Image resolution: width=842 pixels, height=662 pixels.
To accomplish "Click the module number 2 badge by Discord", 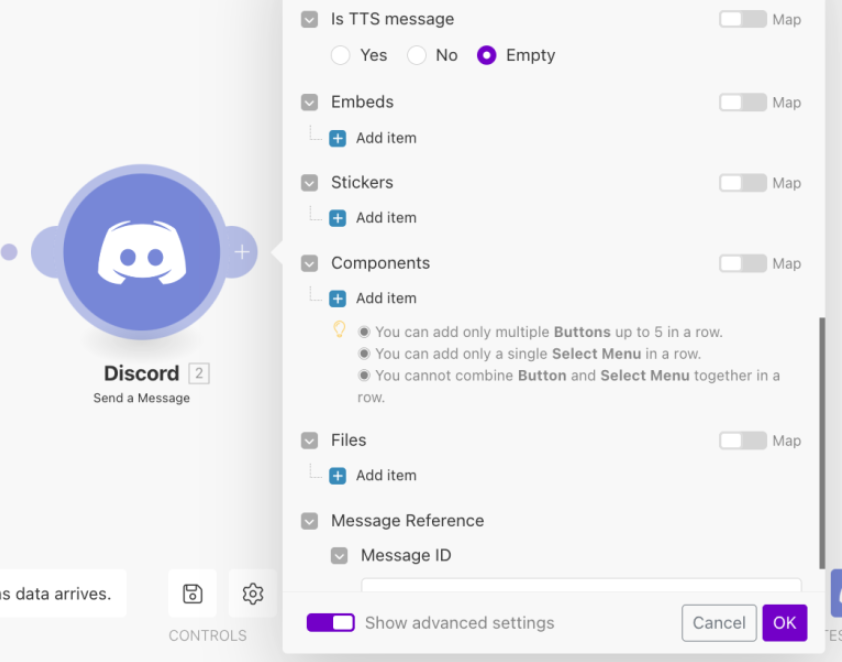I will pyautogui.click(x=199, y=373).
